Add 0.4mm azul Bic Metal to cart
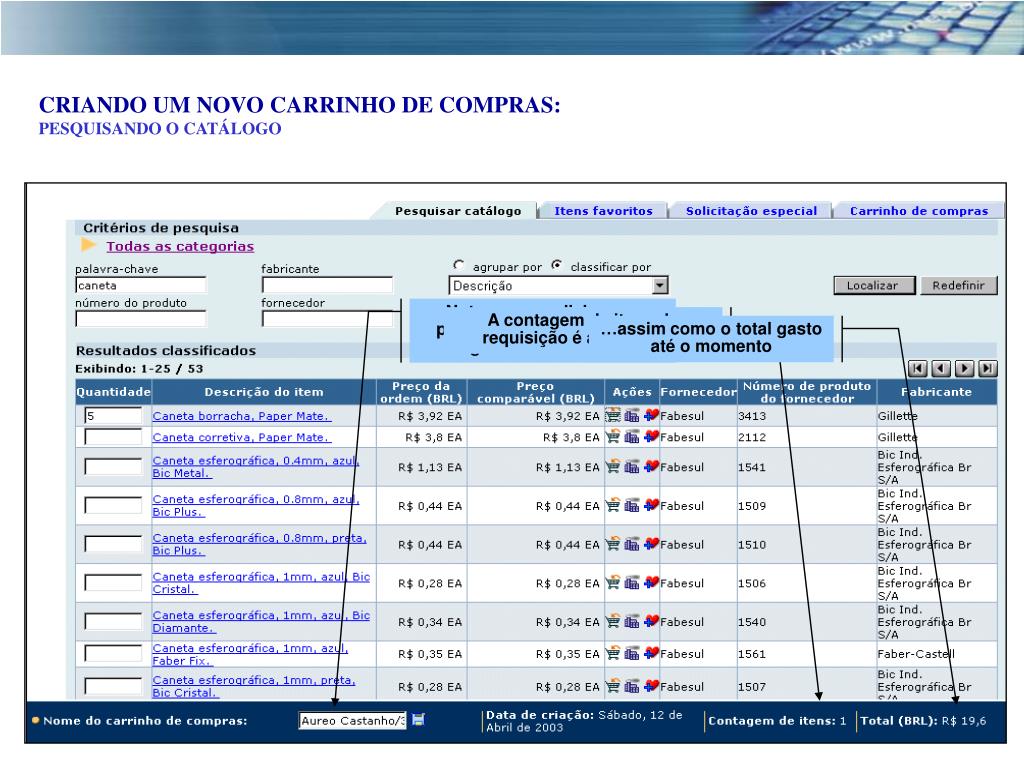The height and width of the screenshot is (768, 1024). (x=613, y=467)
